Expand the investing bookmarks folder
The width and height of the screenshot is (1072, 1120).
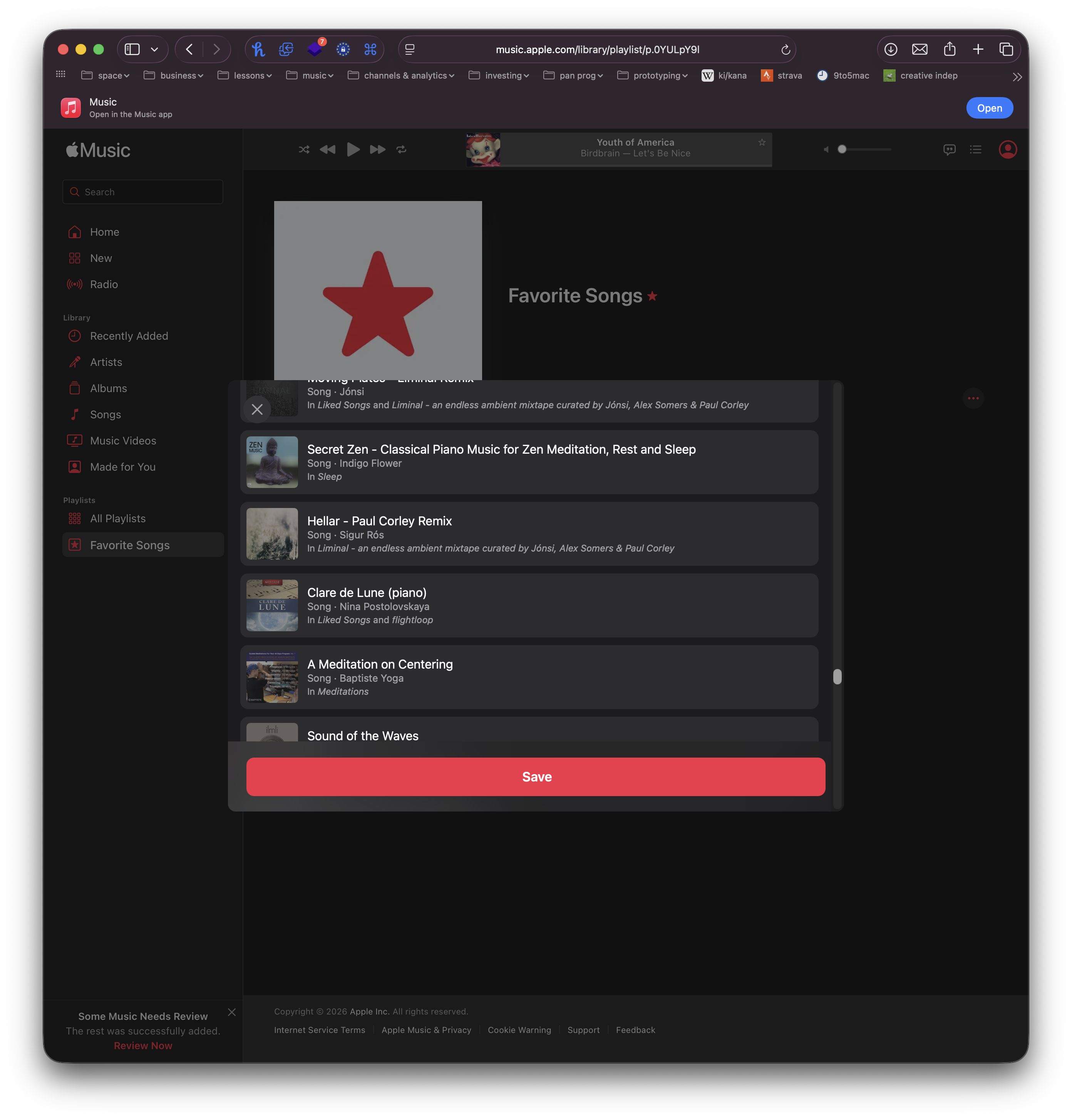tap(499, 75)
